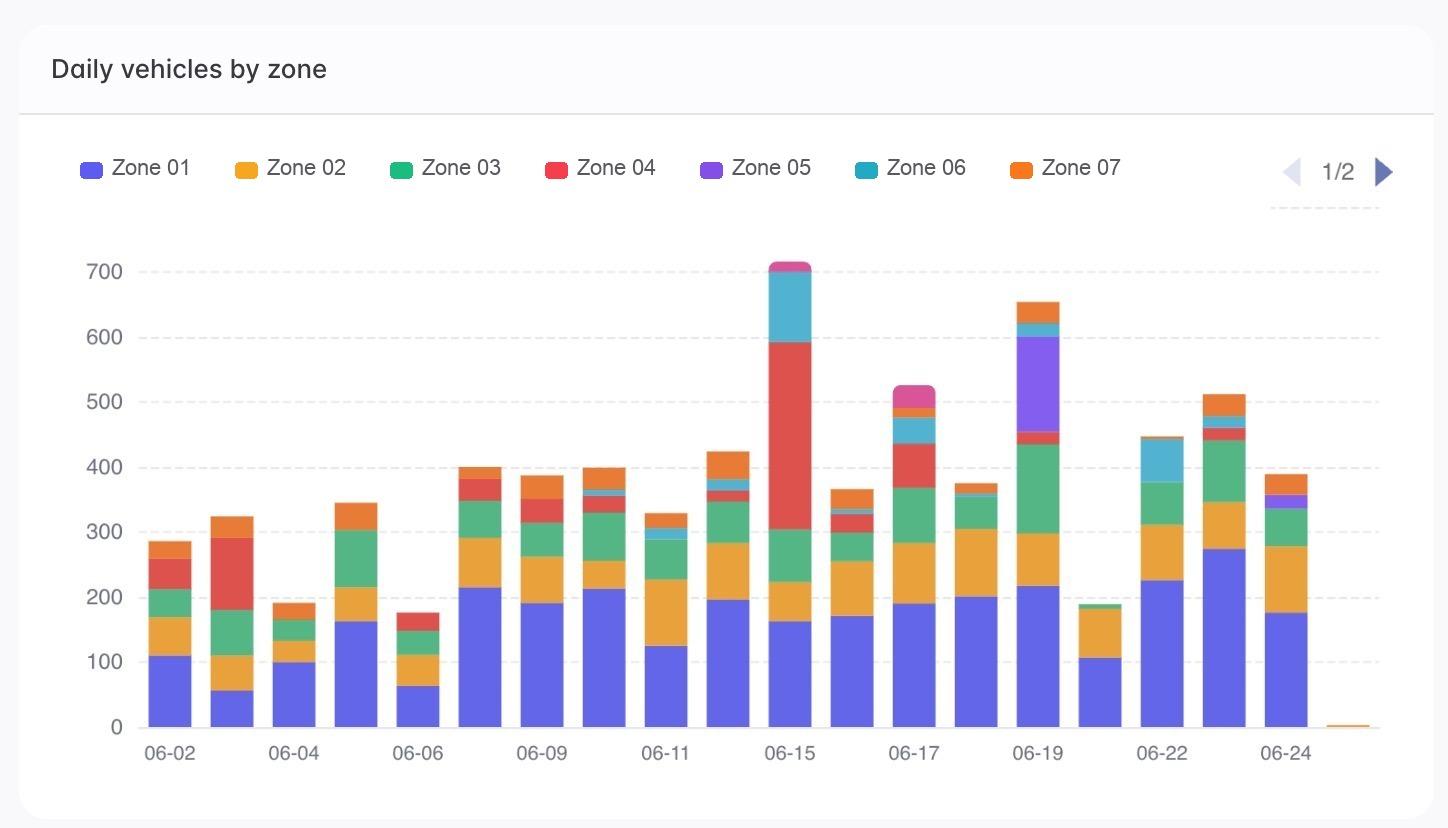This screenshot has height=828, width=1448.
Task: Click the 06-06 x-axis date label
Action: click(418, 753)
